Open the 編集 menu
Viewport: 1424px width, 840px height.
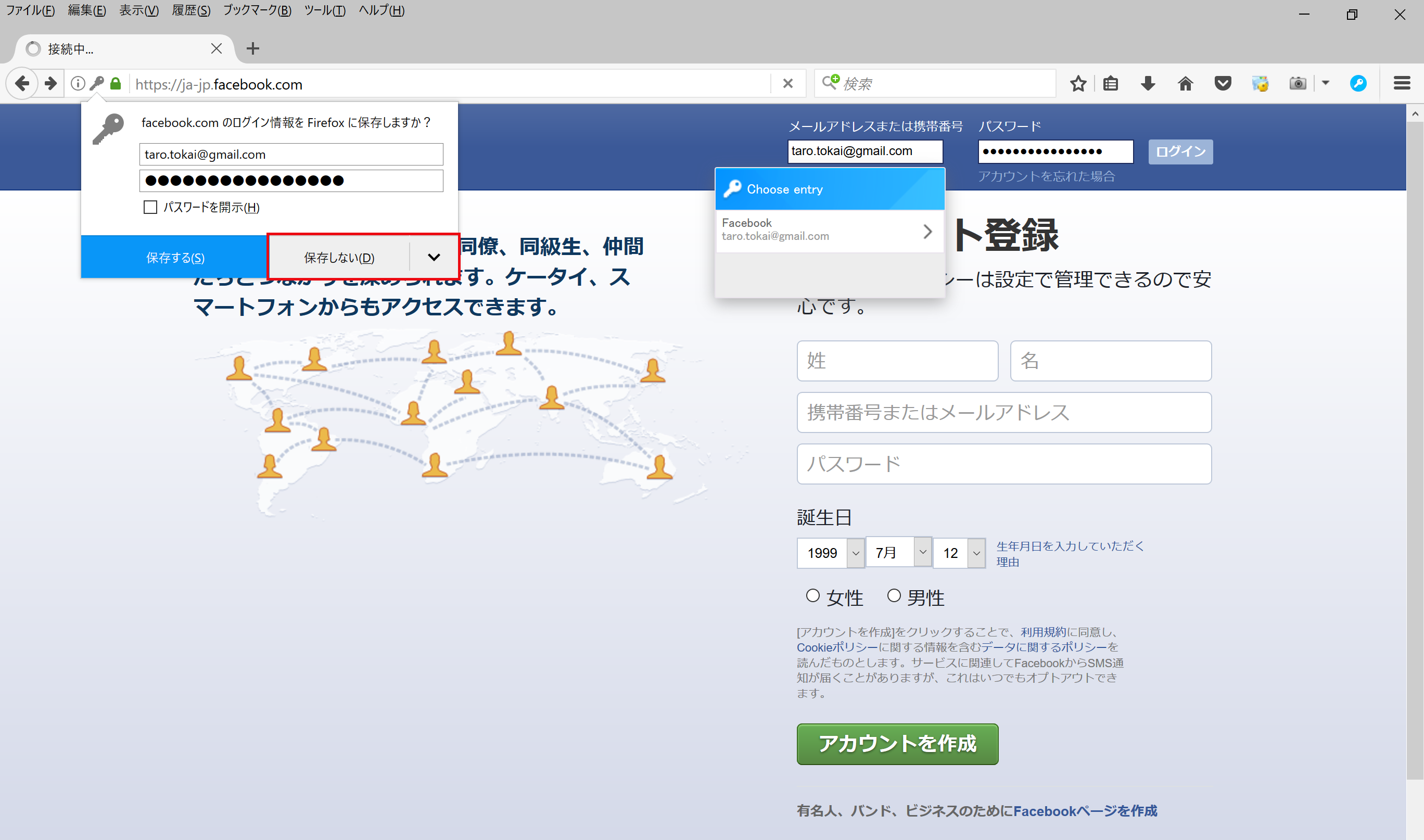(86, 10)
